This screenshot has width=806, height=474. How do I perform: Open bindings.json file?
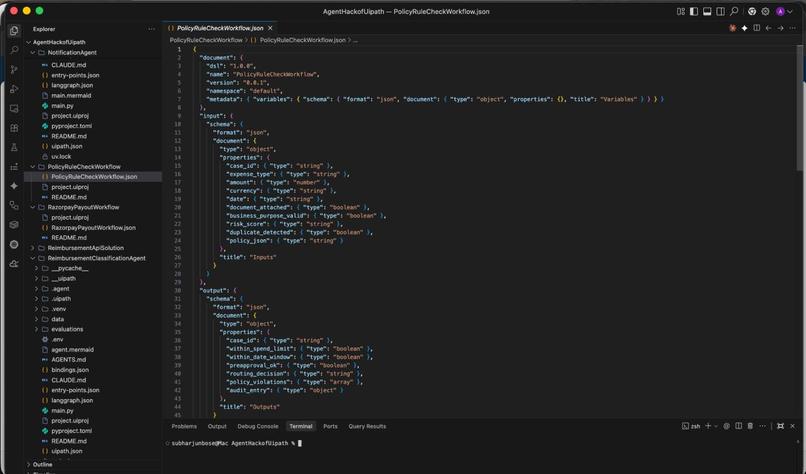70,370
